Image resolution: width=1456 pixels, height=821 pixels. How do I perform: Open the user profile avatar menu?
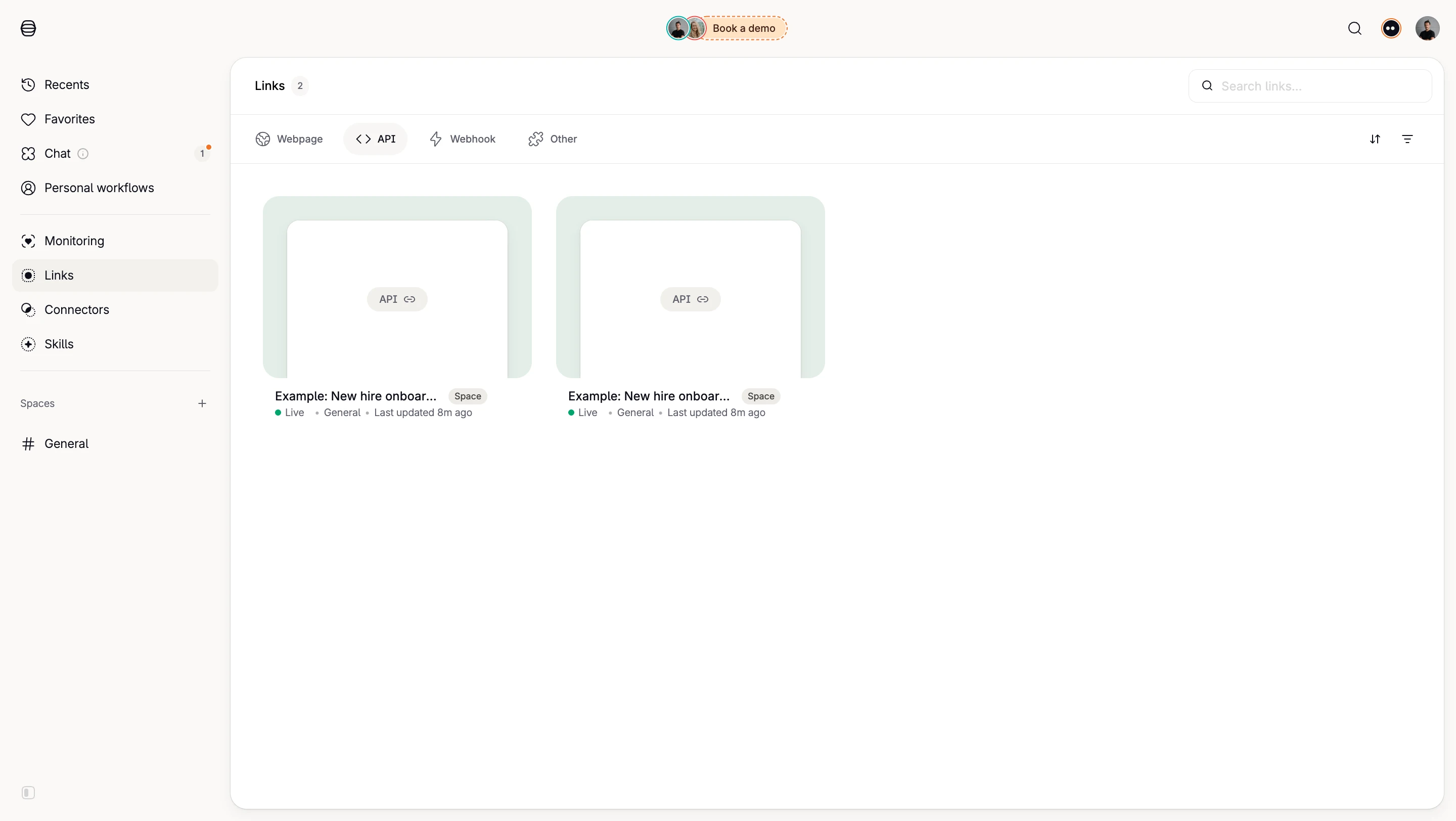tap(1427, 28)
